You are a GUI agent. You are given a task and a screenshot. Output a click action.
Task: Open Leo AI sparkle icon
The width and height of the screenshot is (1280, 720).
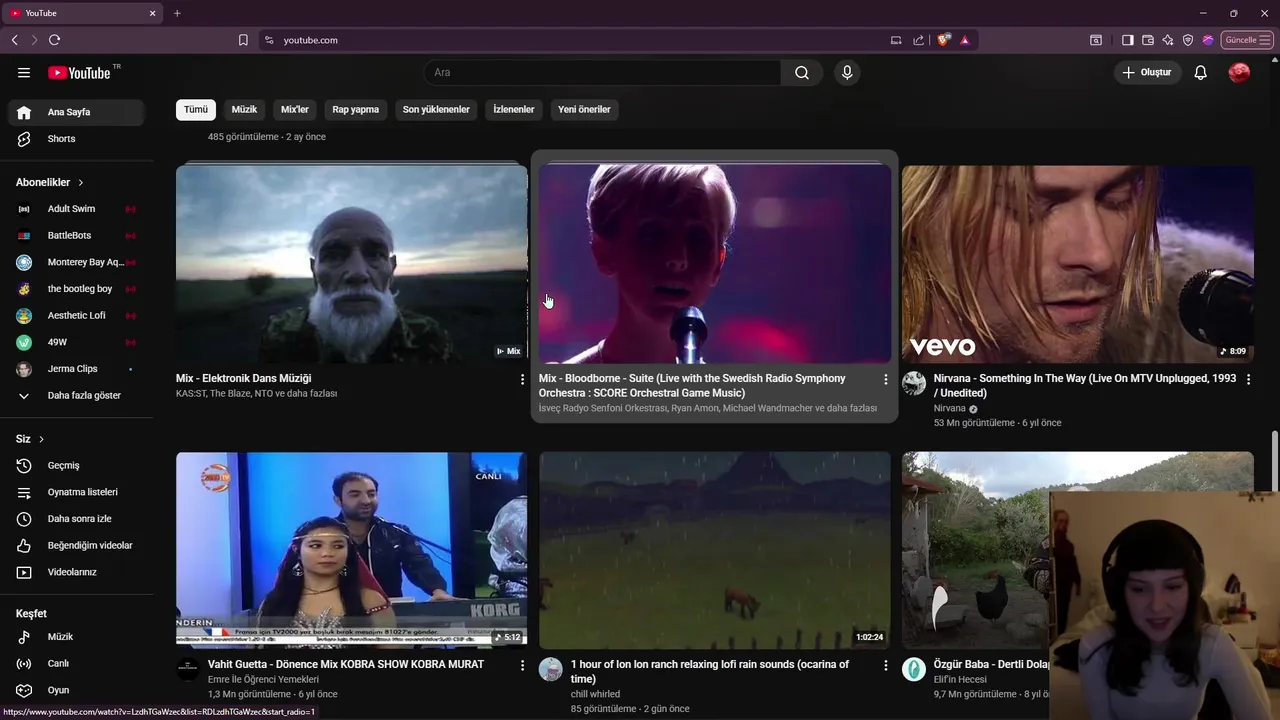(x=1168, y=40)
